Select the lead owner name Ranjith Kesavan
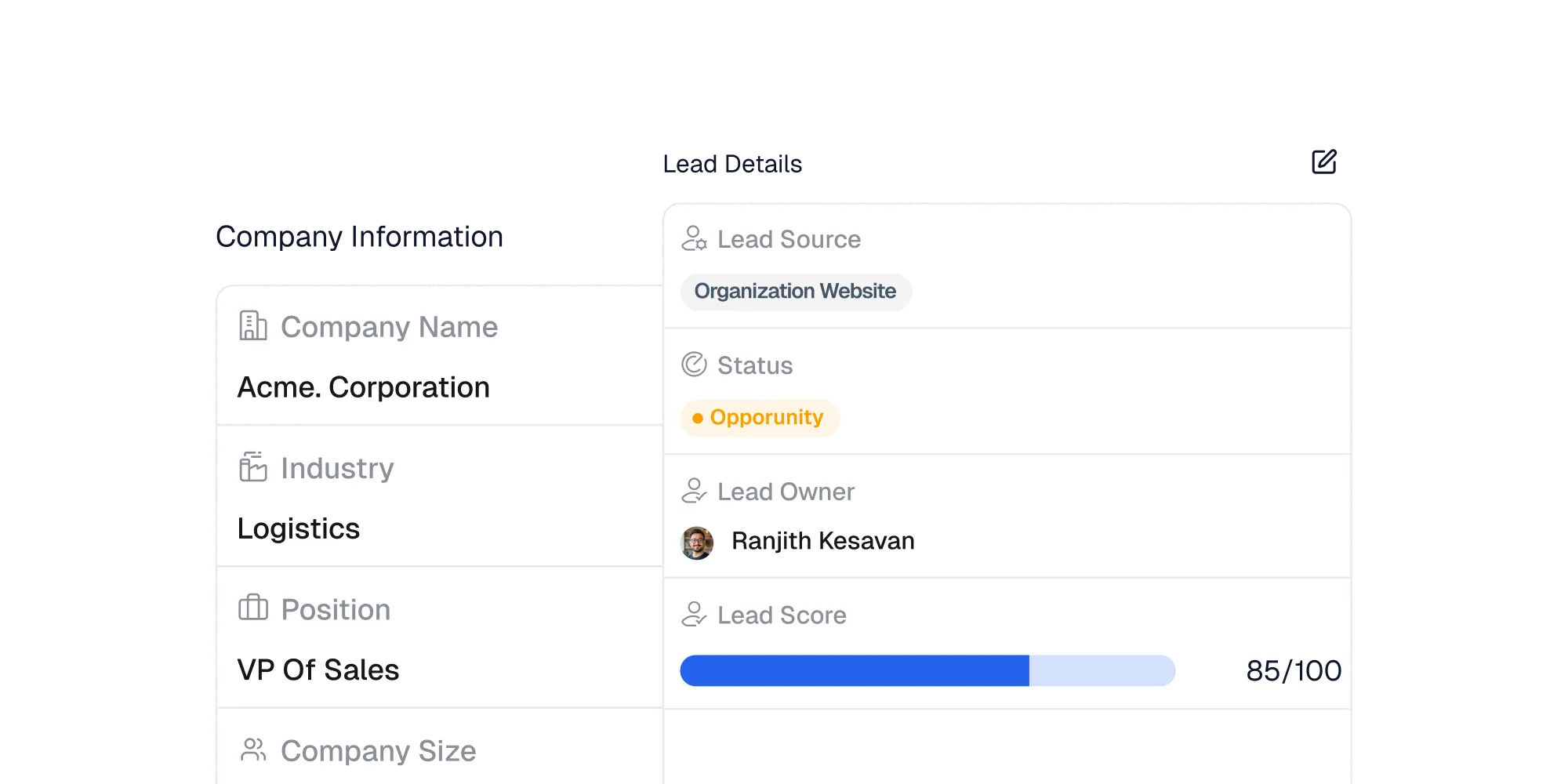This screenshot has width=1568, height=784. (x=822, y=540)
